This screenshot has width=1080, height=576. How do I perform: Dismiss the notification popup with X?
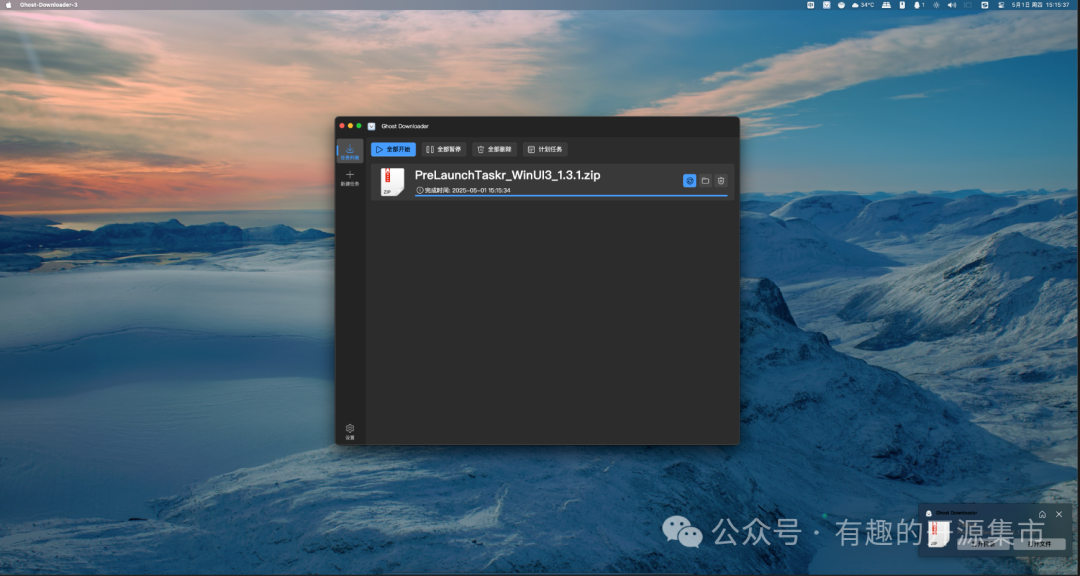[x=1059, y=514]
